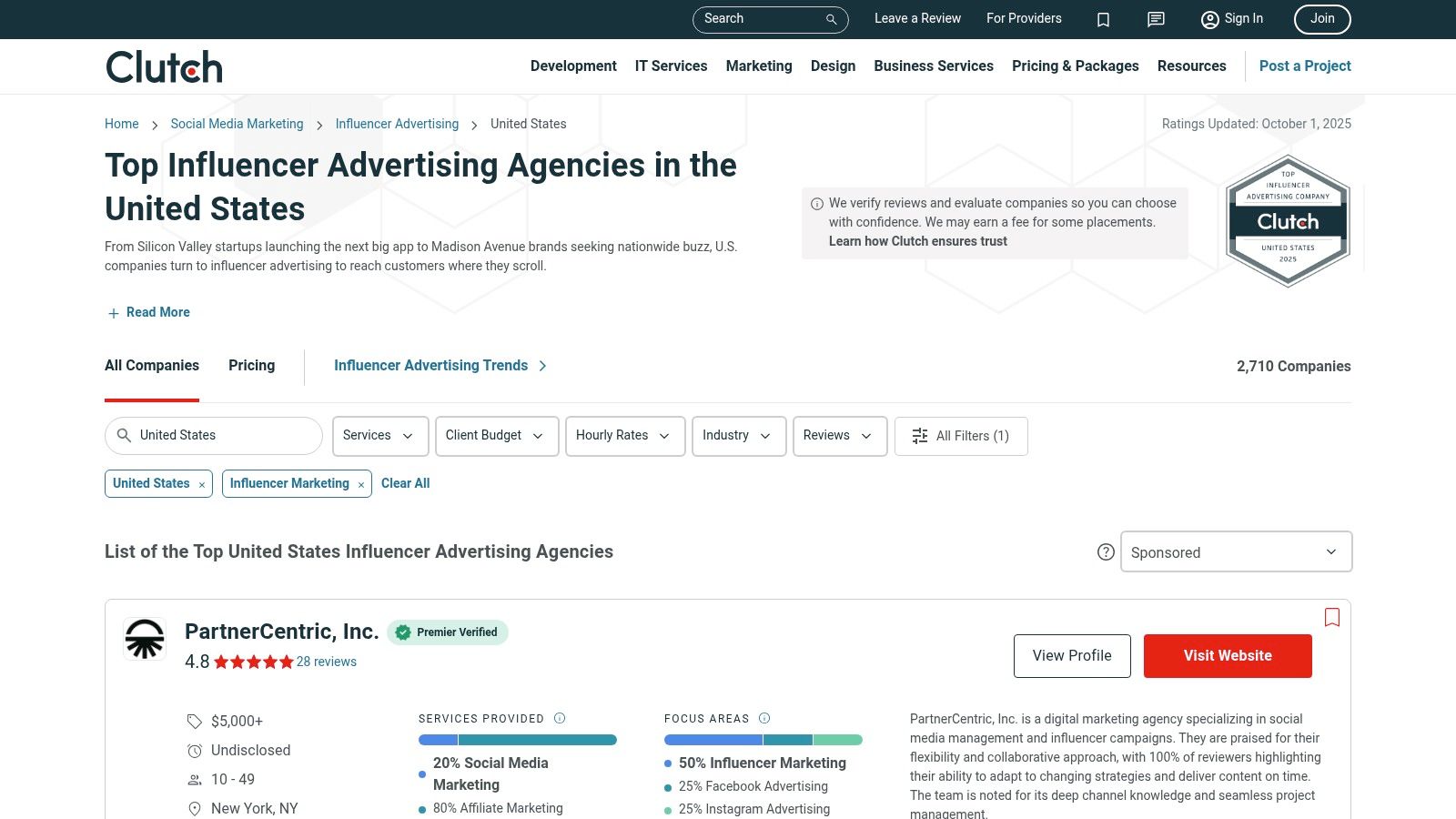Open the Reviews filter dropdown
Viewport: 1456px width, 819px height.
840,436
